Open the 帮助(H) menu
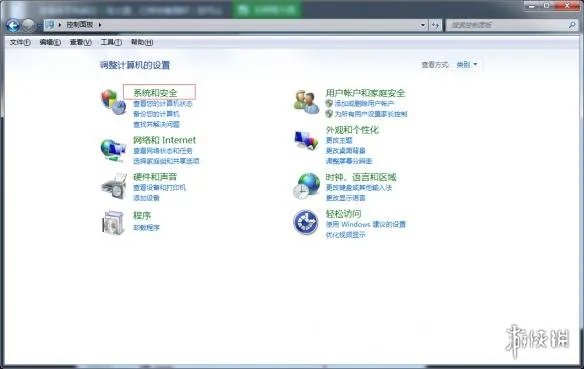584x369 pixels. 142,42
